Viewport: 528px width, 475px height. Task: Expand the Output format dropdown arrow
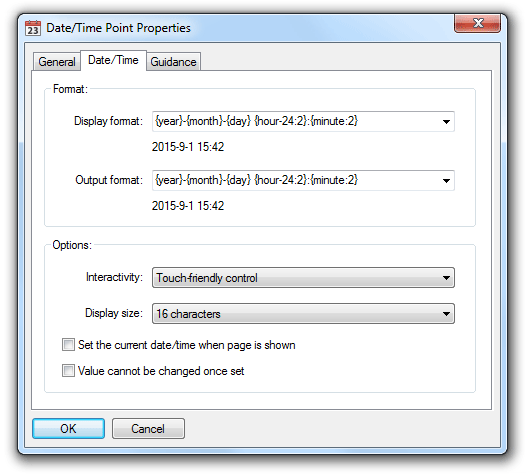tap(446, 181)
